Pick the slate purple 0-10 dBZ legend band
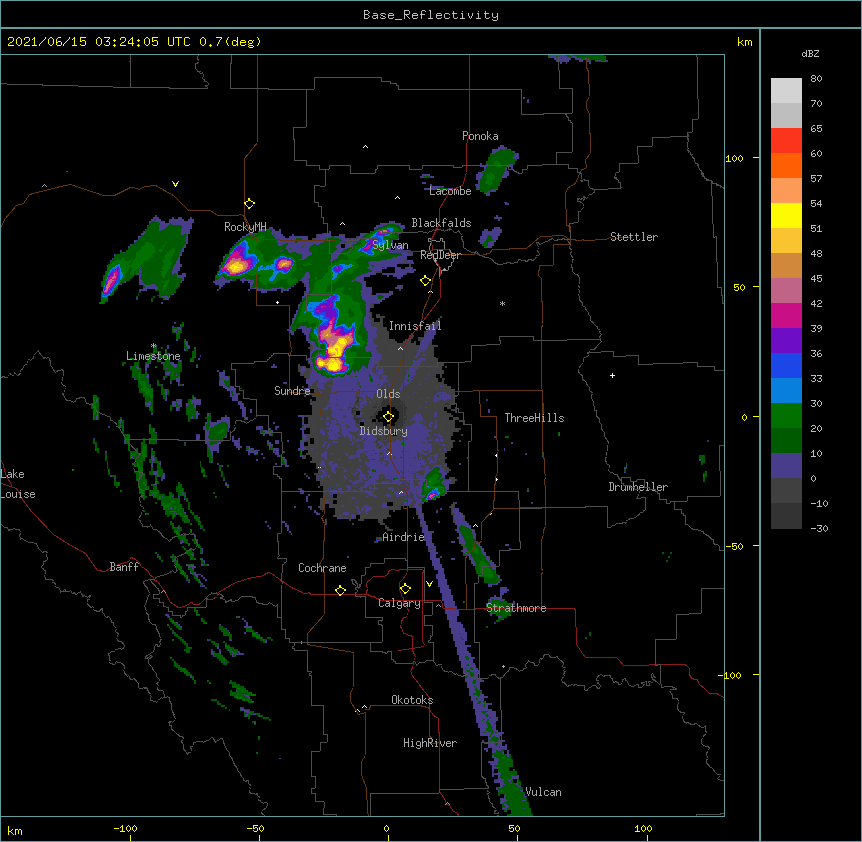Screen dimensions: 862x842 click(786, 466)
